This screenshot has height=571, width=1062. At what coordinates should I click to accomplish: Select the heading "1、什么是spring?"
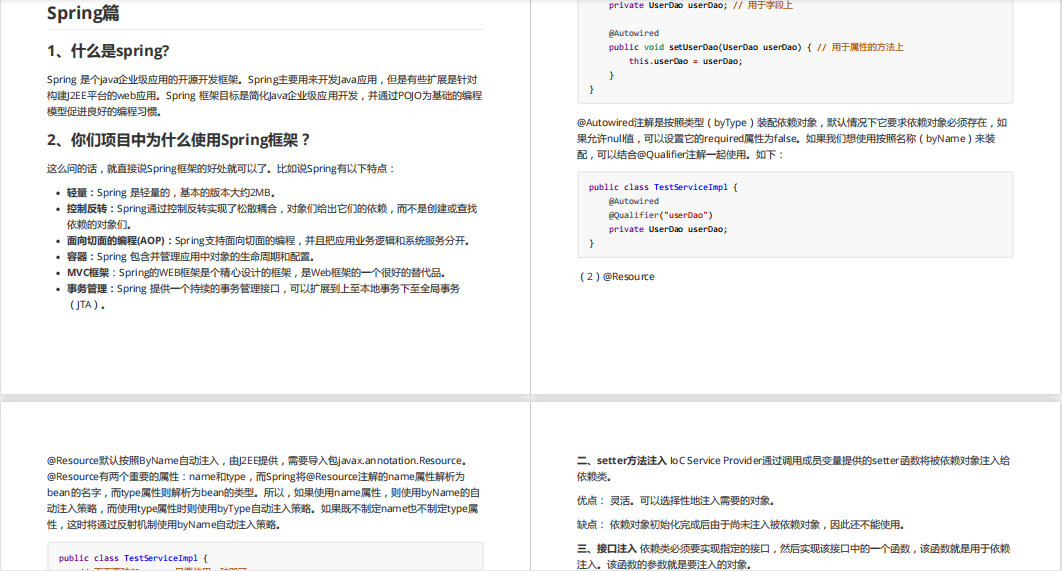coord(108,51)
